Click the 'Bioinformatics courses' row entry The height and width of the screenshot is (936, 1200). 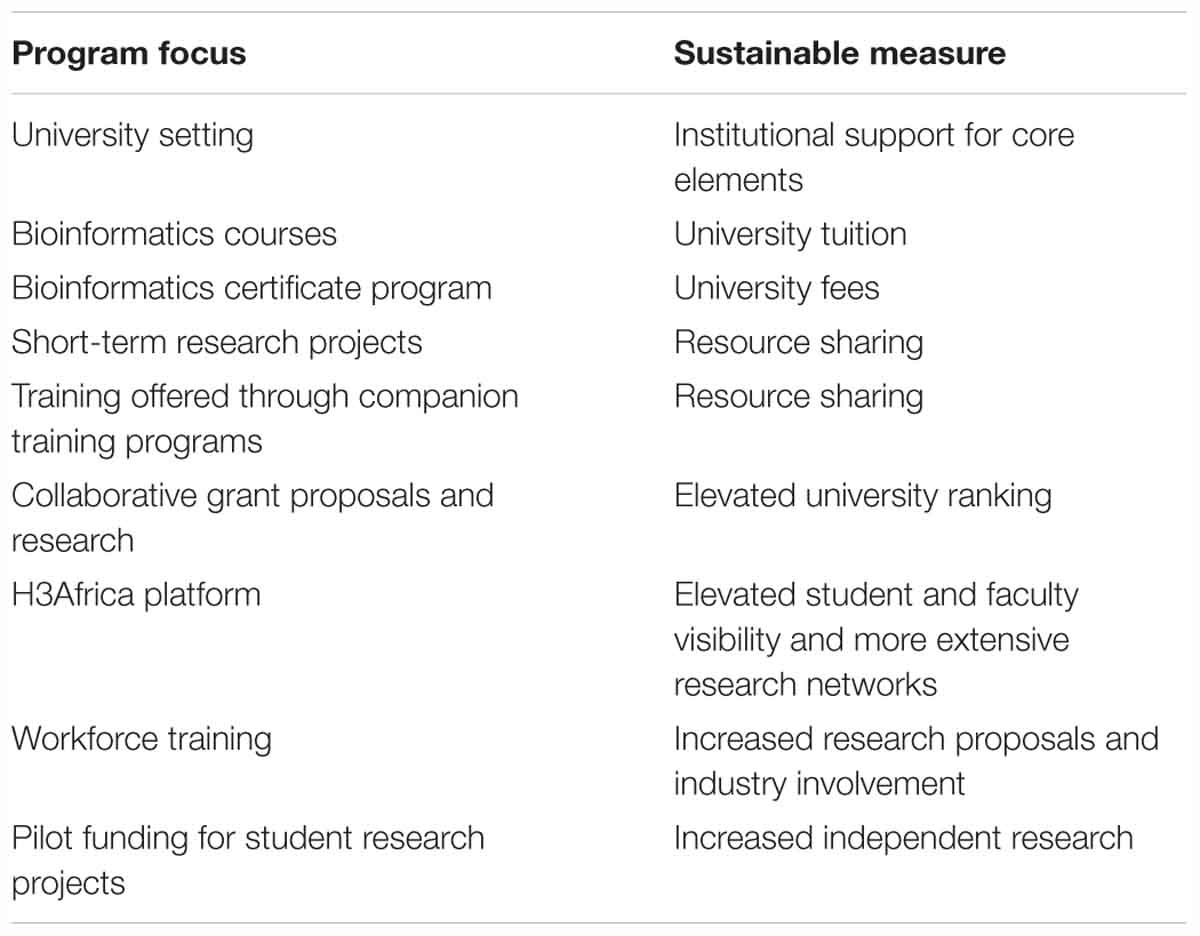[174, 234]
